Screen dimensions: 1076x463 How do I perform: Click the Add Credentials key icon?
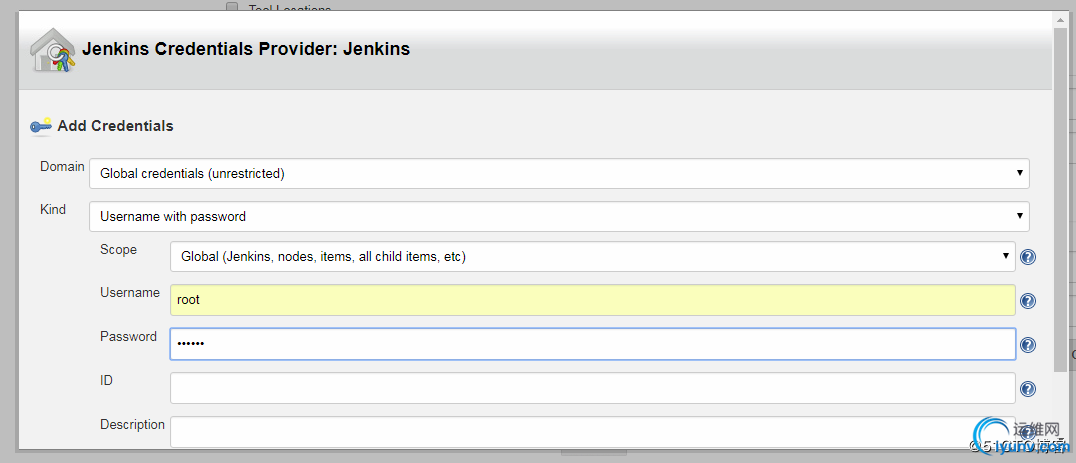(41, 126)
